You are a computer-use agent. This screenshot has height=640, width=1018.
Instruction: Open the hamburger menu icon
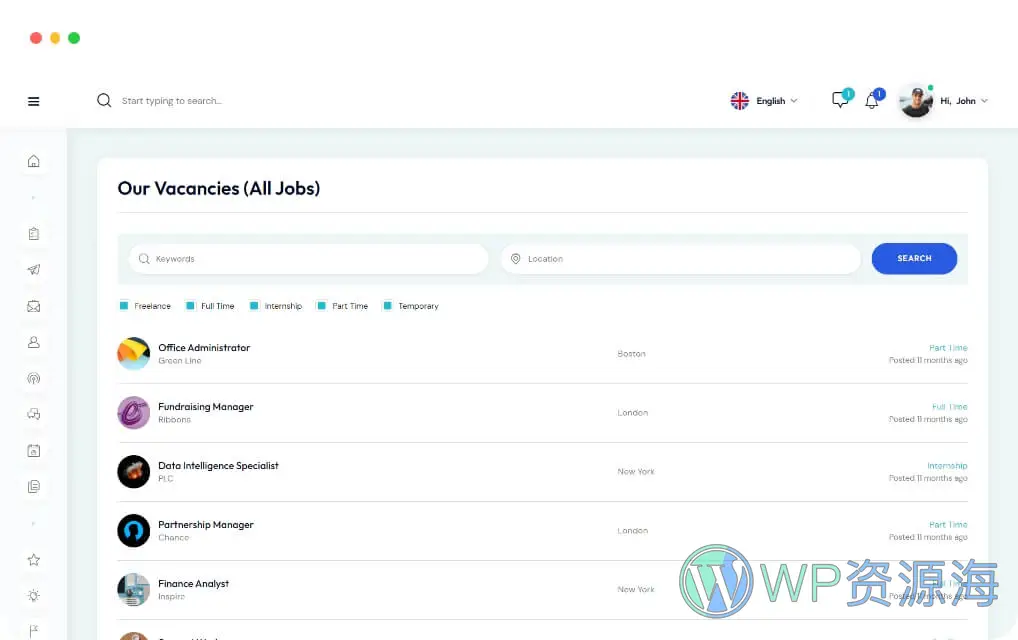point(34,101)
